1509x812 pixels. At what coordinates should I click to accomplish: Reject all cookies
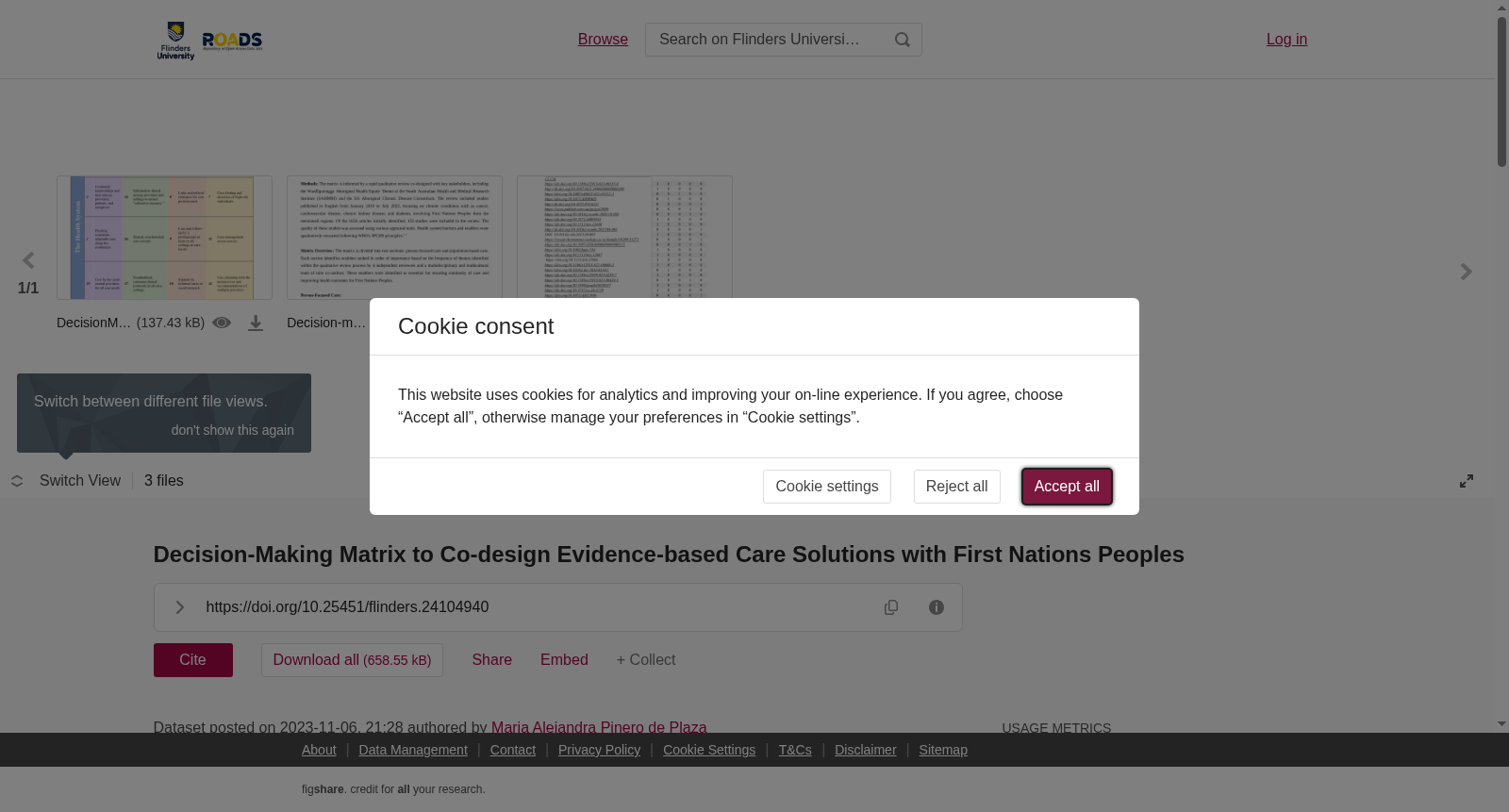click(x=956, y=487)
